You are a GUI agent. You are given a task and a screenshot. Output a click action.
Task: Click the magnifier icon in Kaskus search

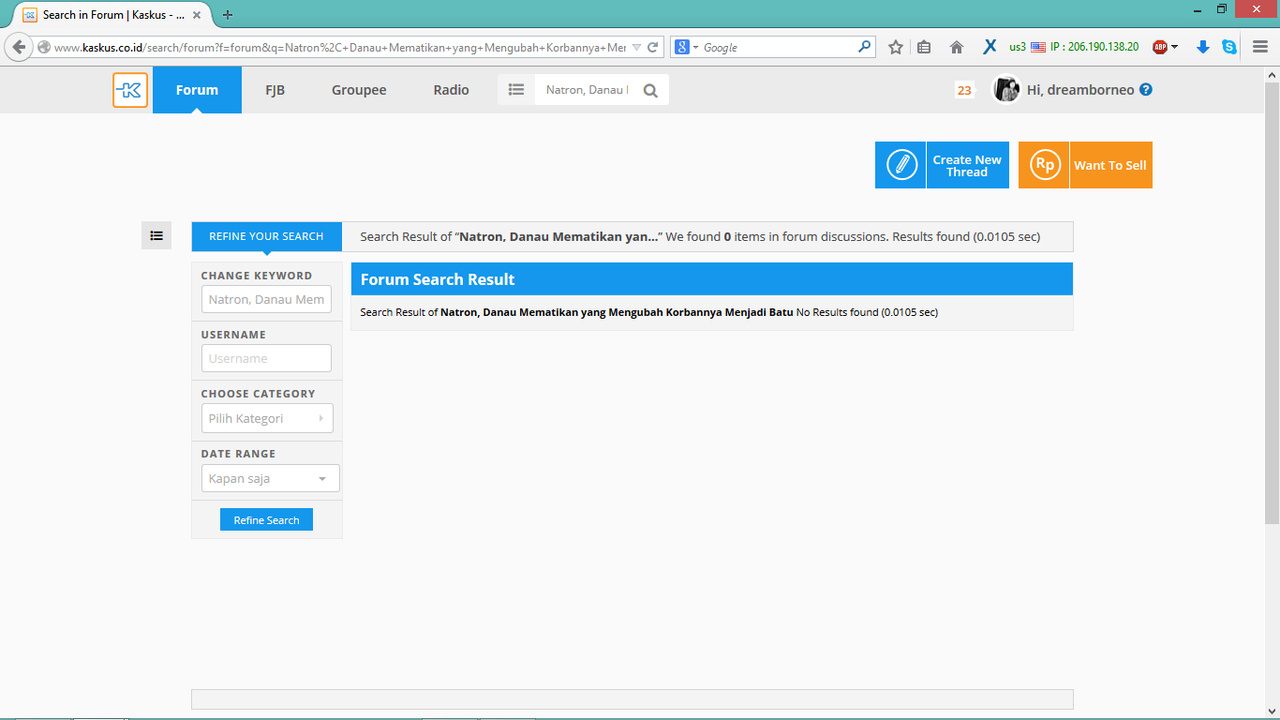(x=650, y=91)
